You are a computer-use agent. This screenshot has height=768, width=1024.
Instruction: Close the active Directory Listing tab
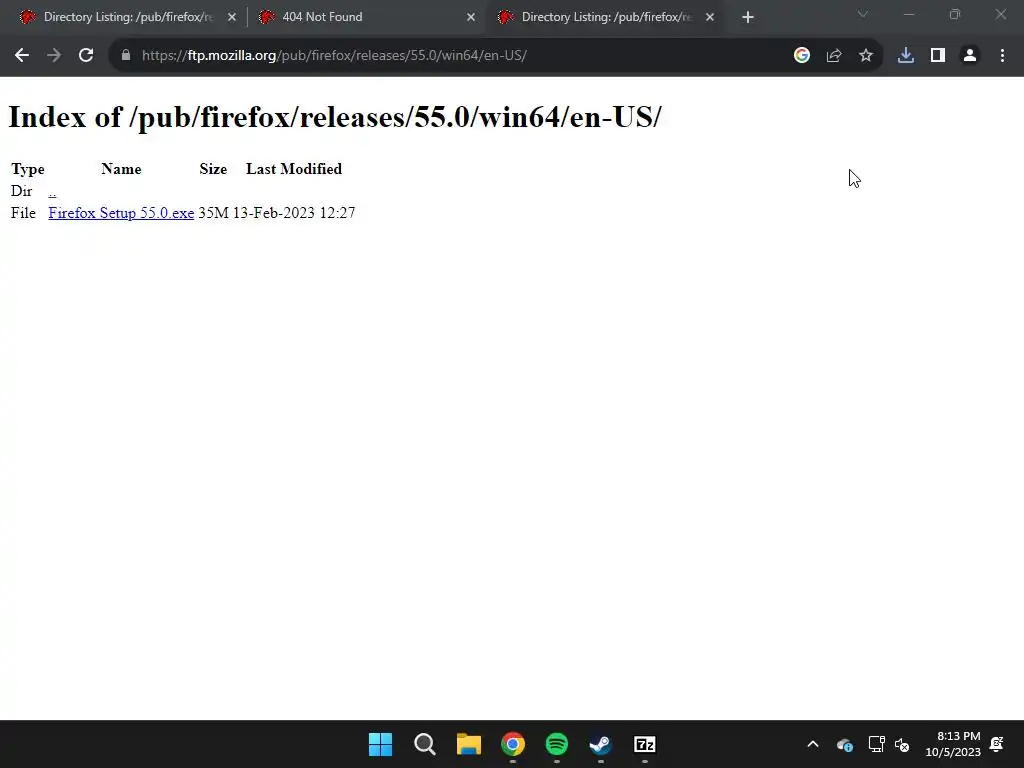point(710,17)
